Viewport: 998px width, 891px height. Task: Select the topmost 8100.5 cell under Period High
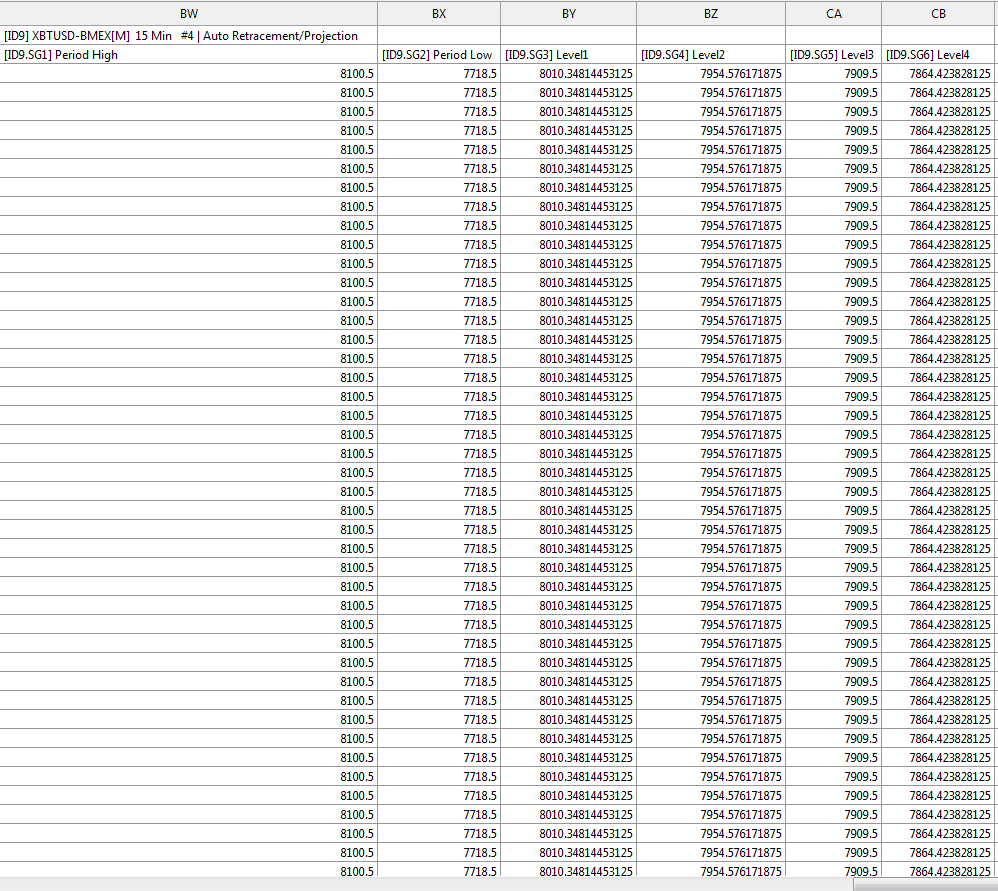pos(188,74)
